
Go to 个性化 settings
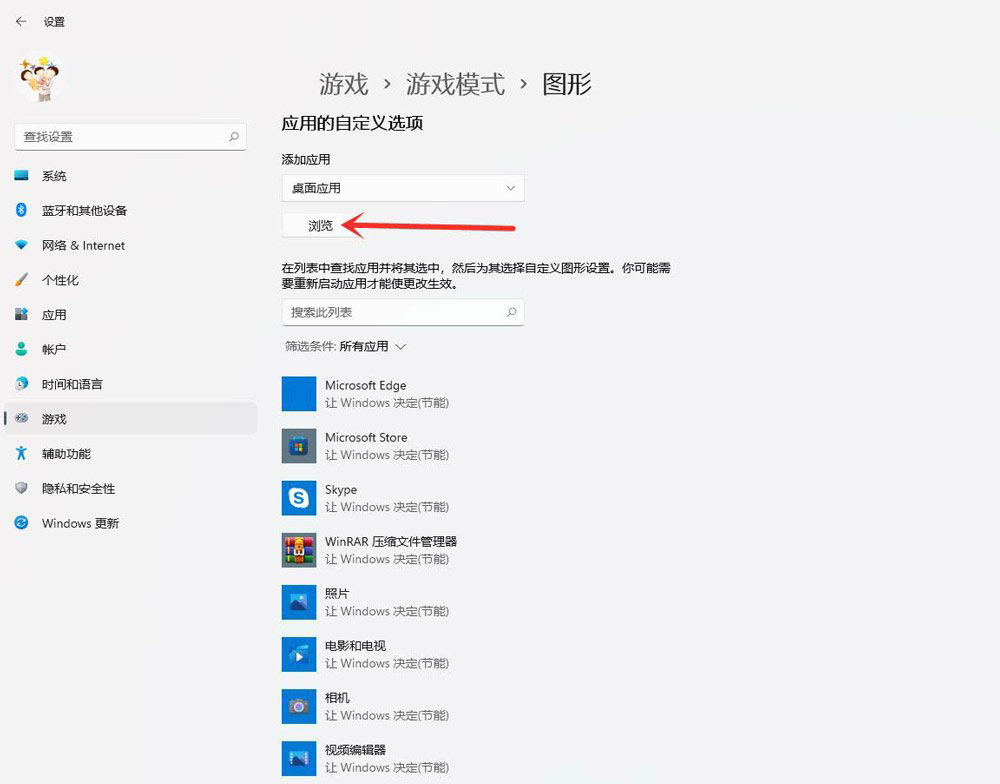(130, 280)
